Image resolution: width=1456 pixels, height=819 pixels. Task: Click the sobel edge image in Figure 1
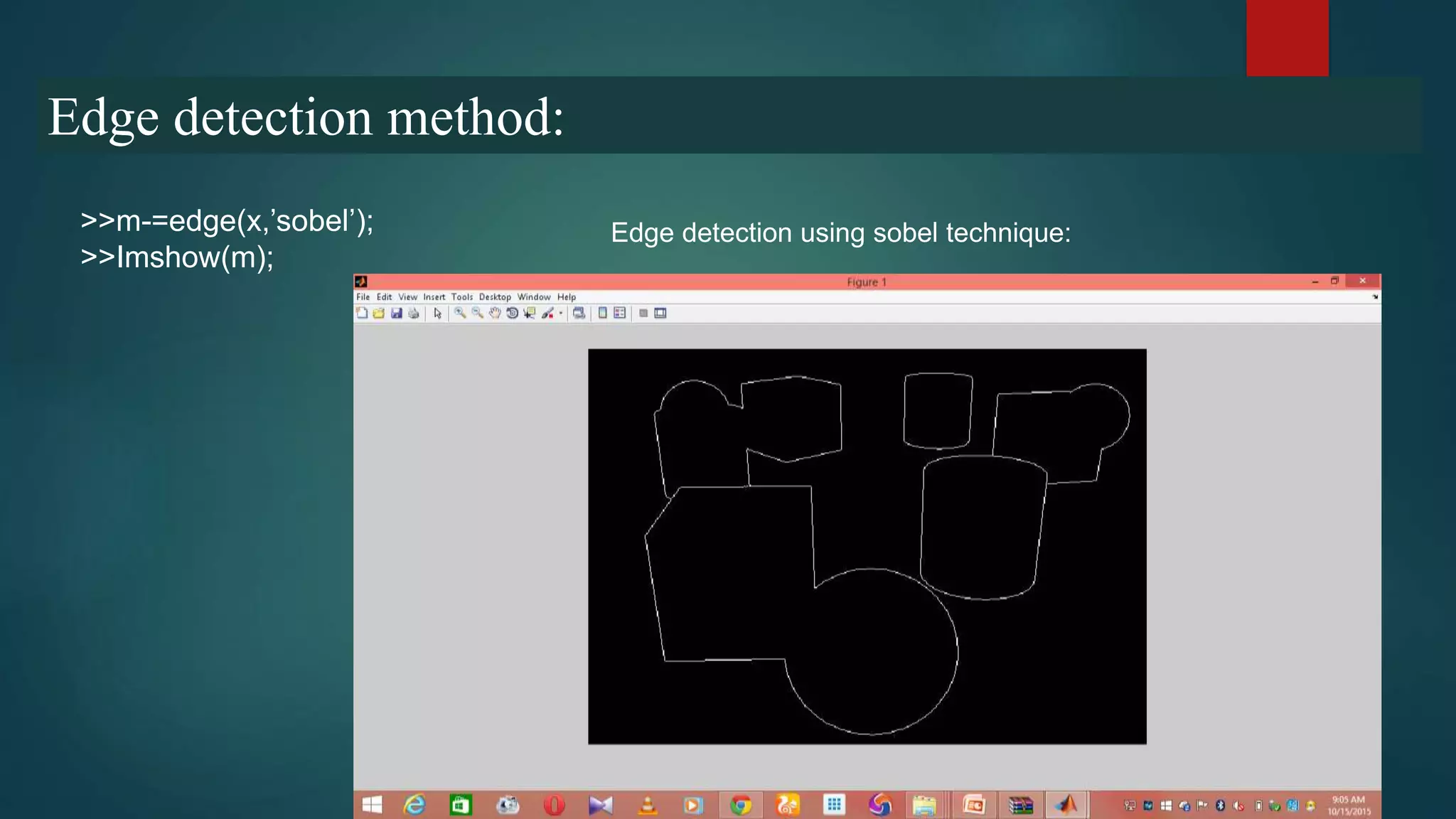[867, 546]
